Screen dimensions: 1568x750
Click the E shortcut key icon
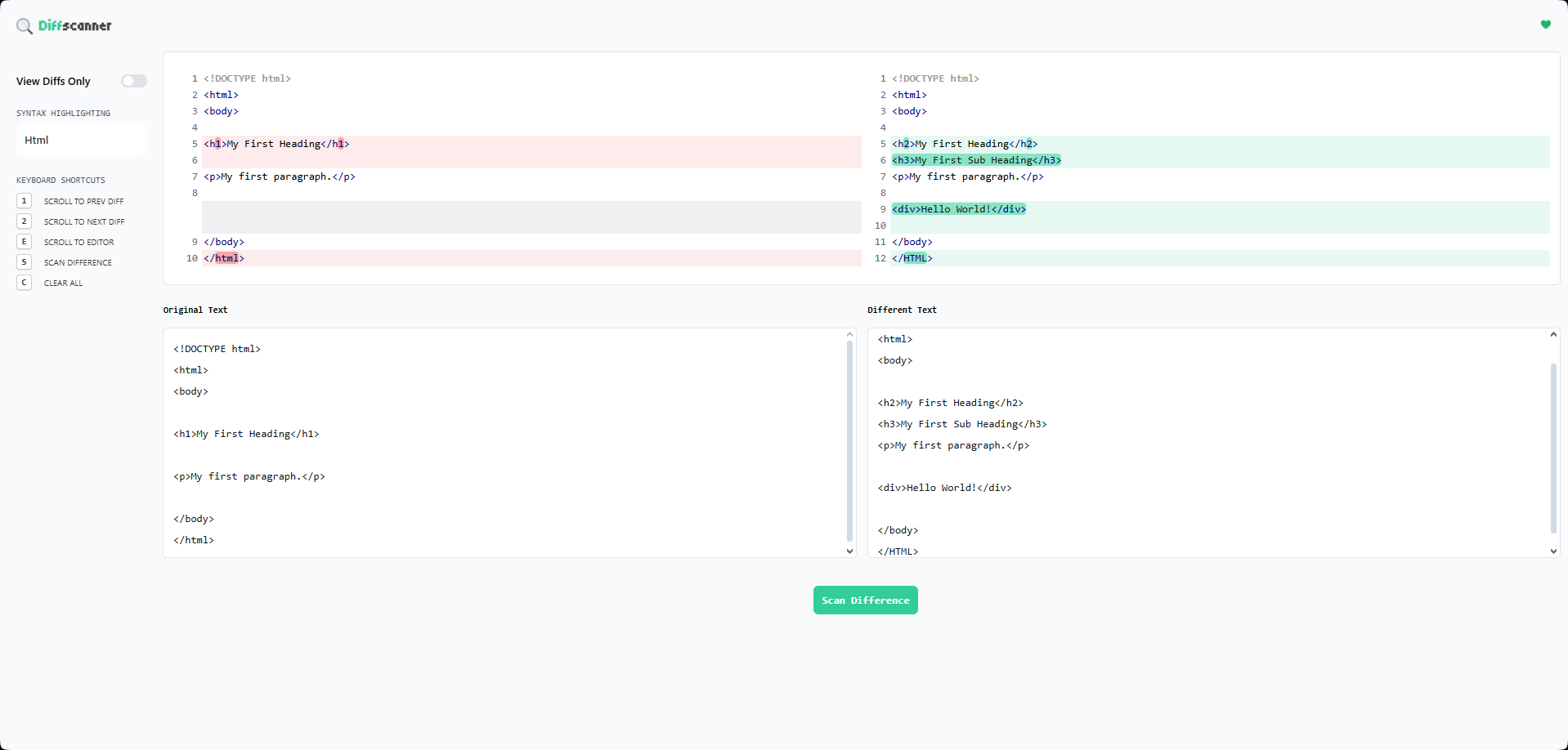[25, 242]
